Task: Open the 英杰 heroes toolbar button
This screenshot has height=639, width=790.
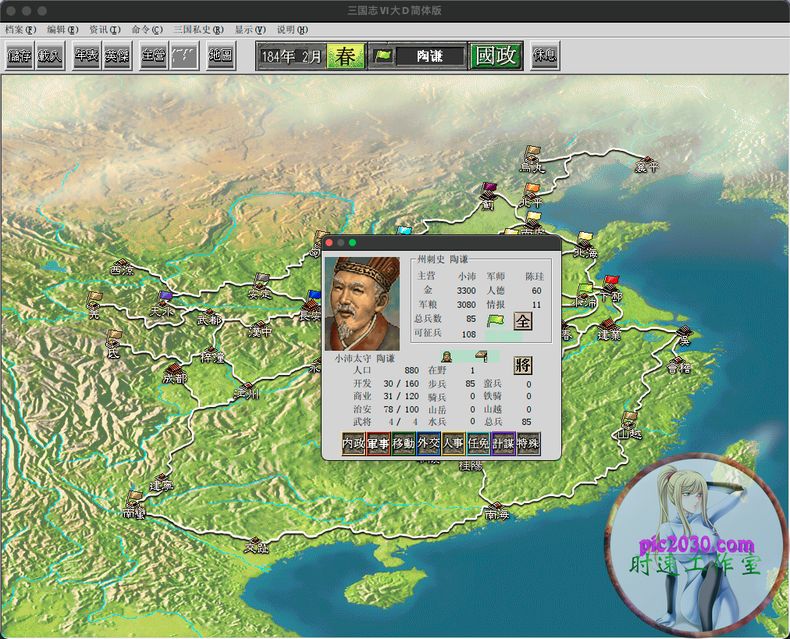Action: (117, 55)
